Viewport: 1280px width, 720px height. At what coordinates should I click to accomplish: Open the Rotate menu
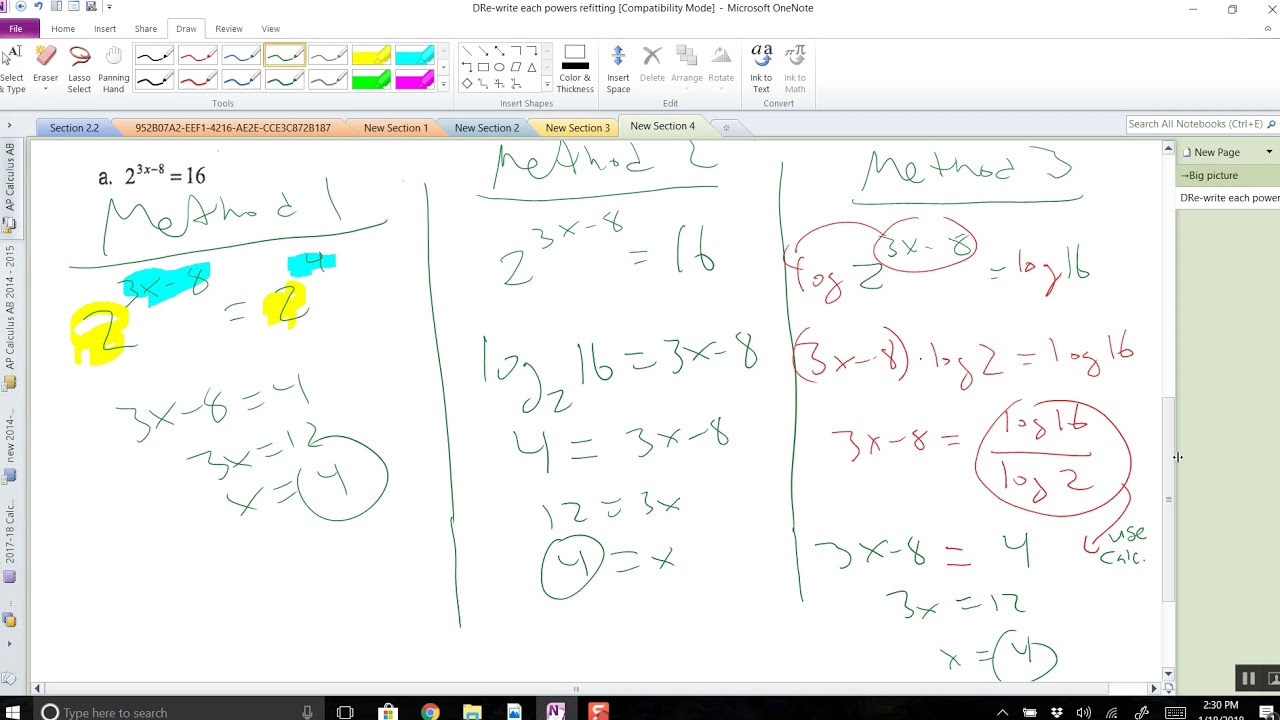(721, 65)
